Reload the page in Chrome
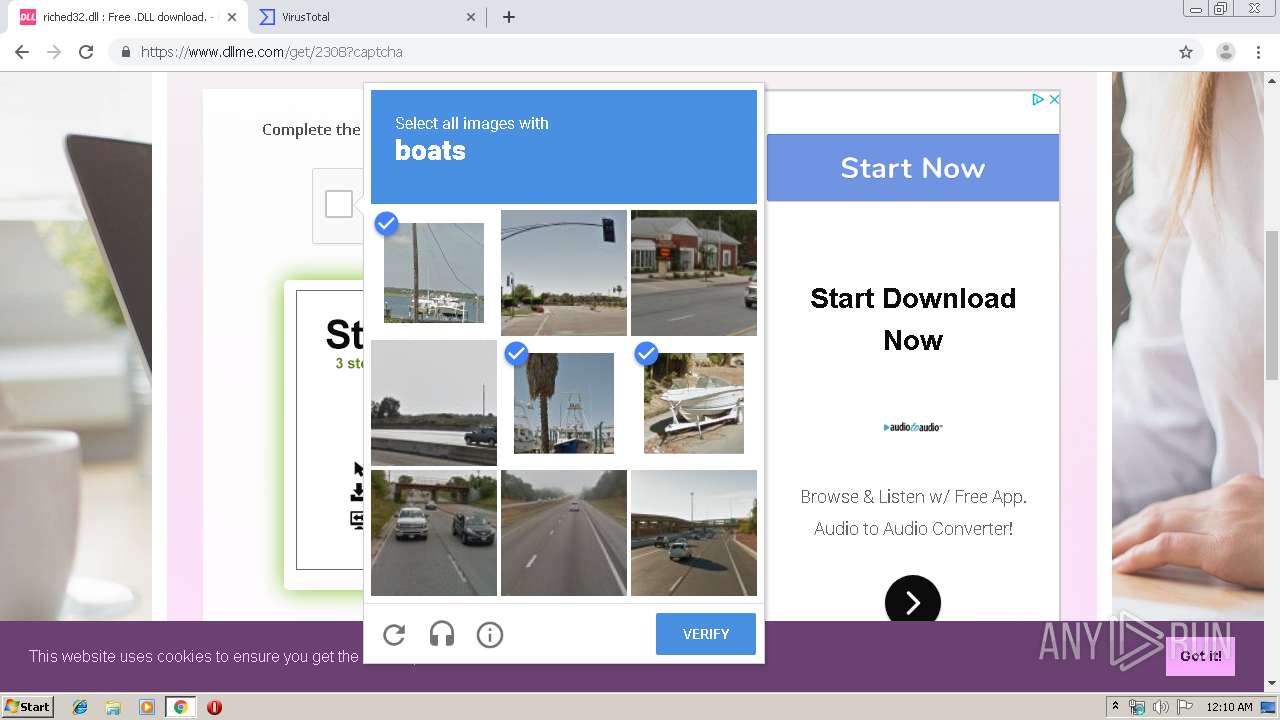Image resolution: width=1280 pixels, height=720 pixels. 86,52
